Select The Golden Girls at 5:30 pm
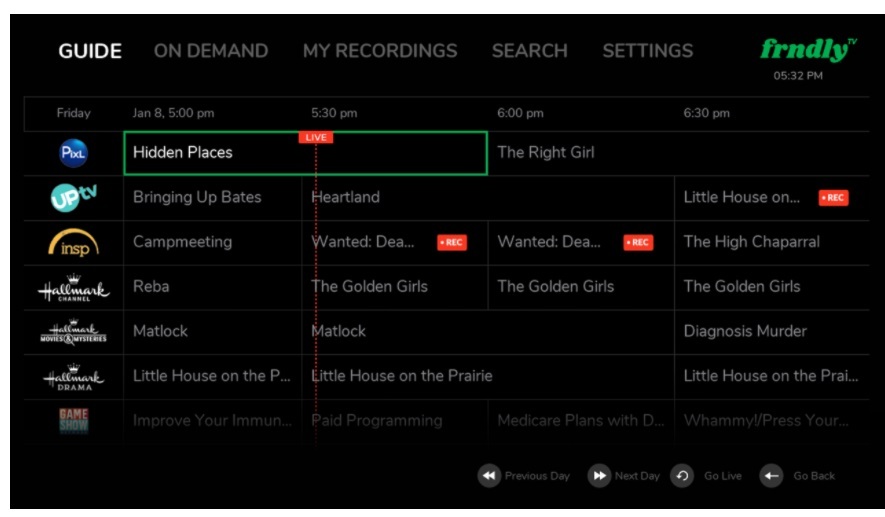The height and width of the screenshot is (517, 885). point(395,287)
